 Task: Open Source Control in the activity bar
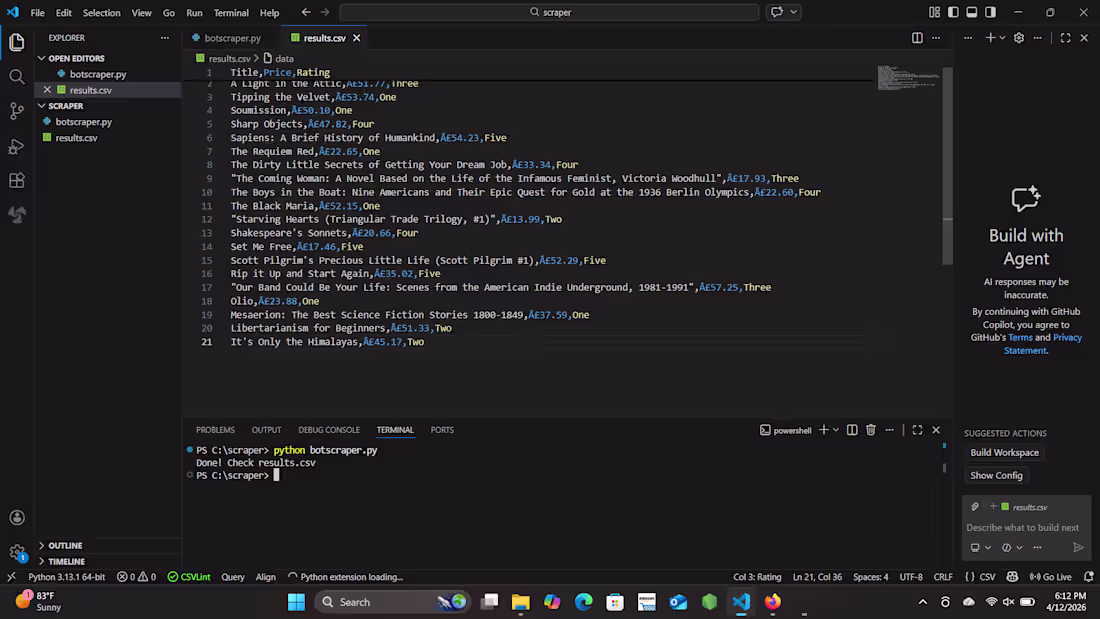coord(16,110)
